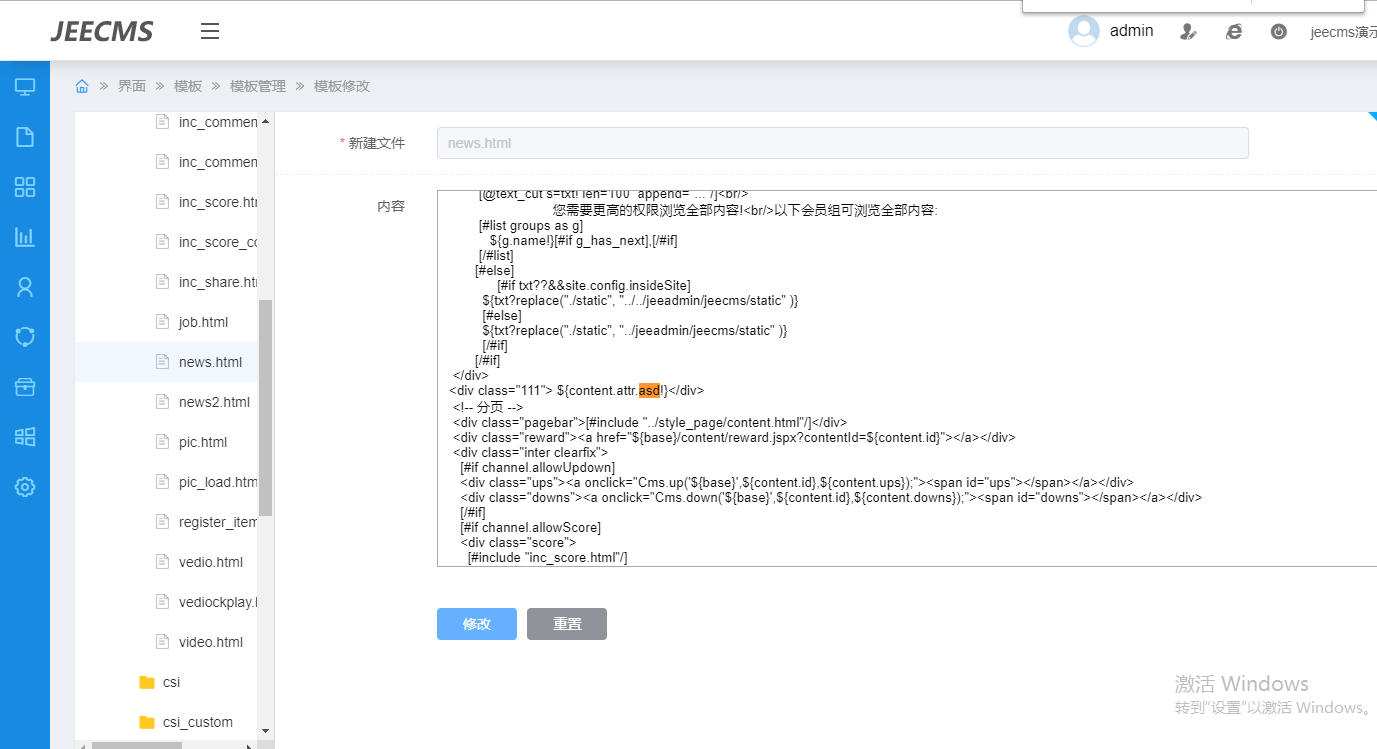Image resolution: width=1377 pixels, height=749 pixels.
Task: Click the yellow folder icon next to csi
Action: coord(147,682)
